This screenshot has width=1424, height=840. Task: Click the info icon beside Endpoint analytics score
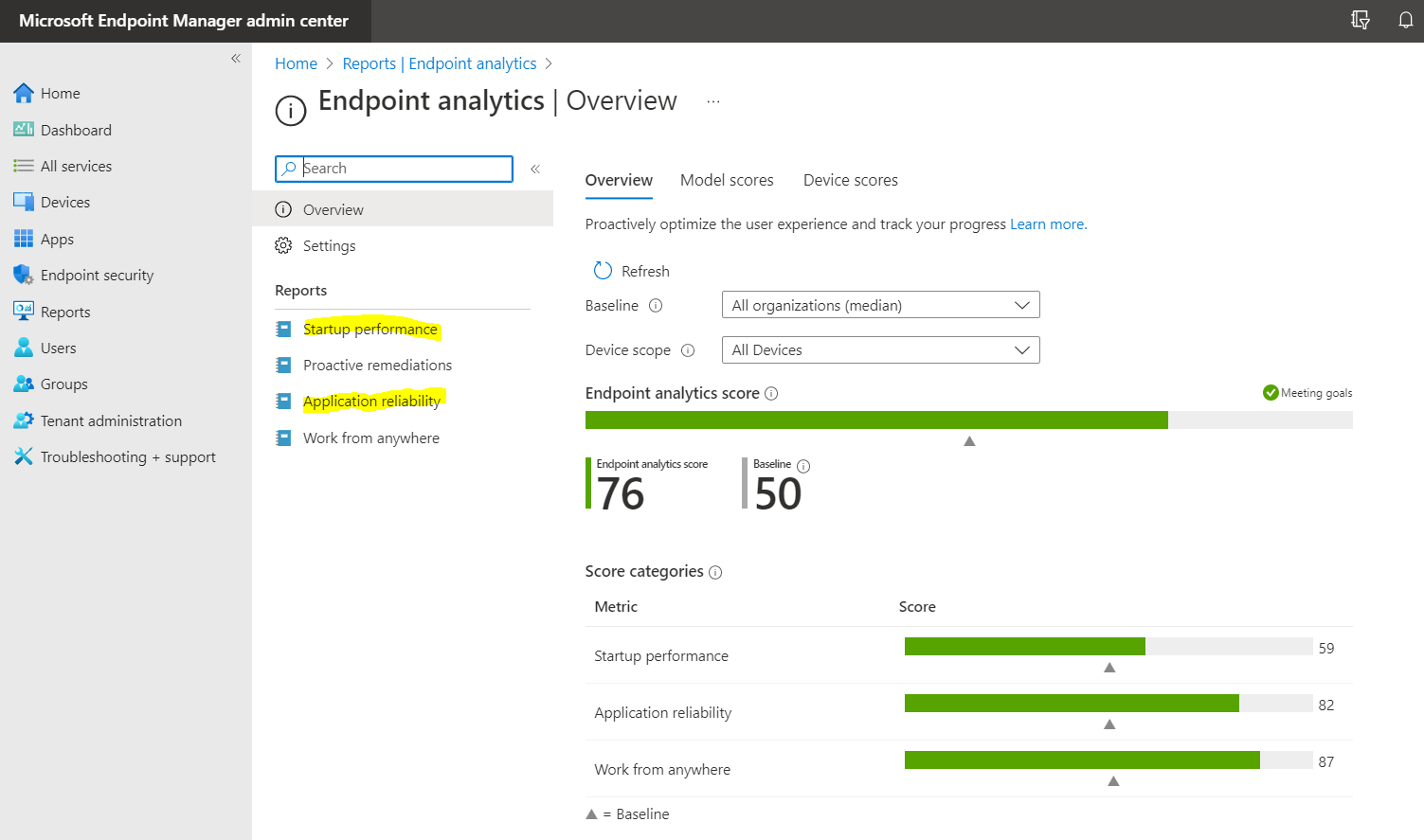pyautogui.click(x=770, y=392)
